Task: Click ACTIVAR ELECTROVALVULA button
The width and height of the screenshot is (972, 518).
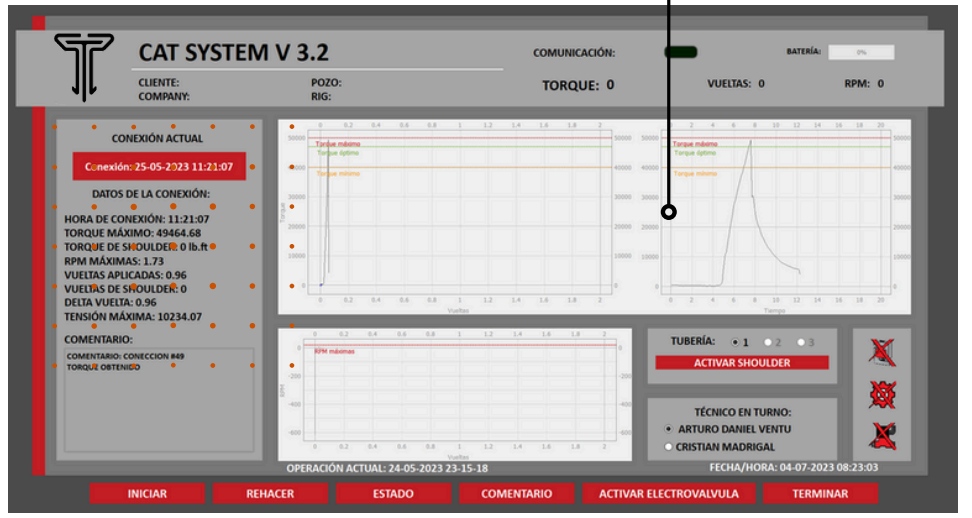Action: click(x=668, y=493)
